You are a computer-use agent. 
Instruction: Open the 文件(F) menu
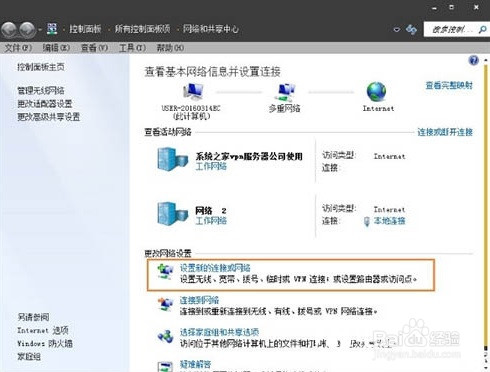(18, 48)
